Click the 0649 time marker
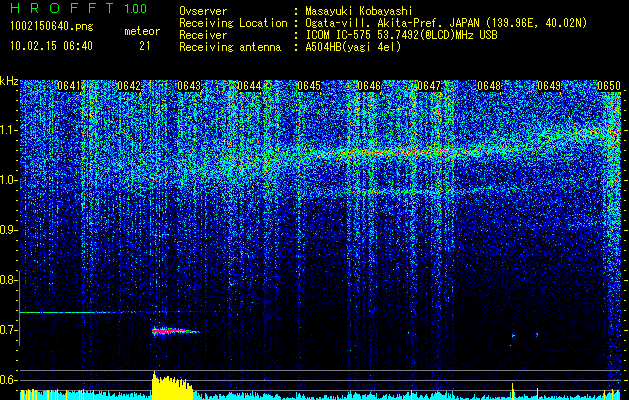 coord(549,86)
